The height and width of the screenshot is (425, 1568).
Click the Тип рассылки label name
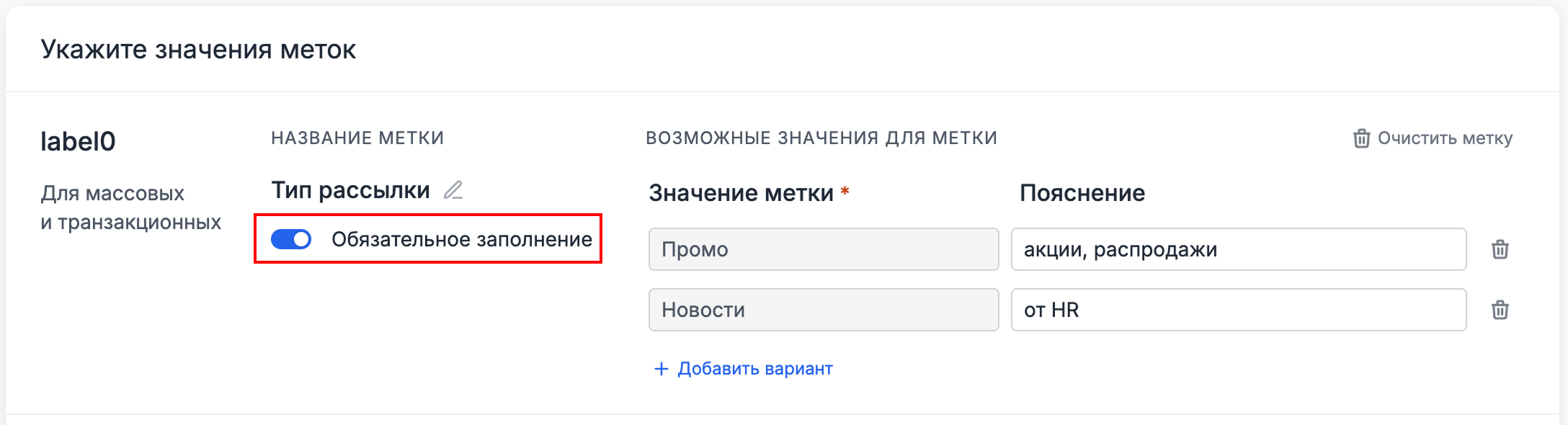(350, 190)
